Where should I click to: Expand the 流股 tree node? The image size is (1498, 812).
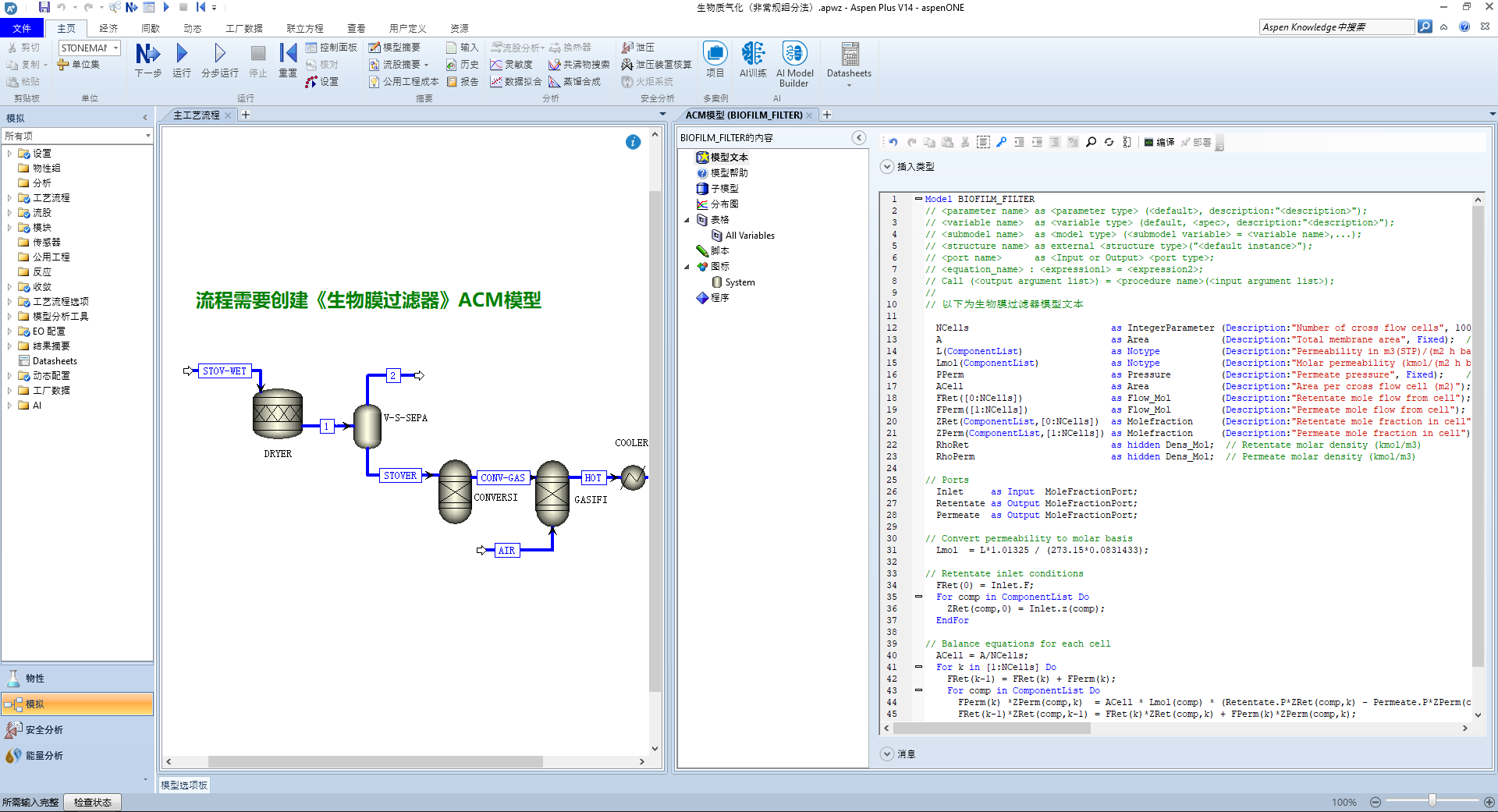click(9, 212)
